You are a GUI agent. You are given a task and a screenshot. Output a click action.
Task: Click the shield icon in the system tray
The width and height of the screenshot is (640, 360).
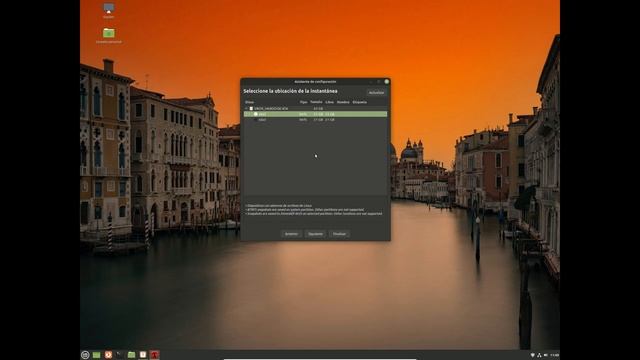coord(533,356)
